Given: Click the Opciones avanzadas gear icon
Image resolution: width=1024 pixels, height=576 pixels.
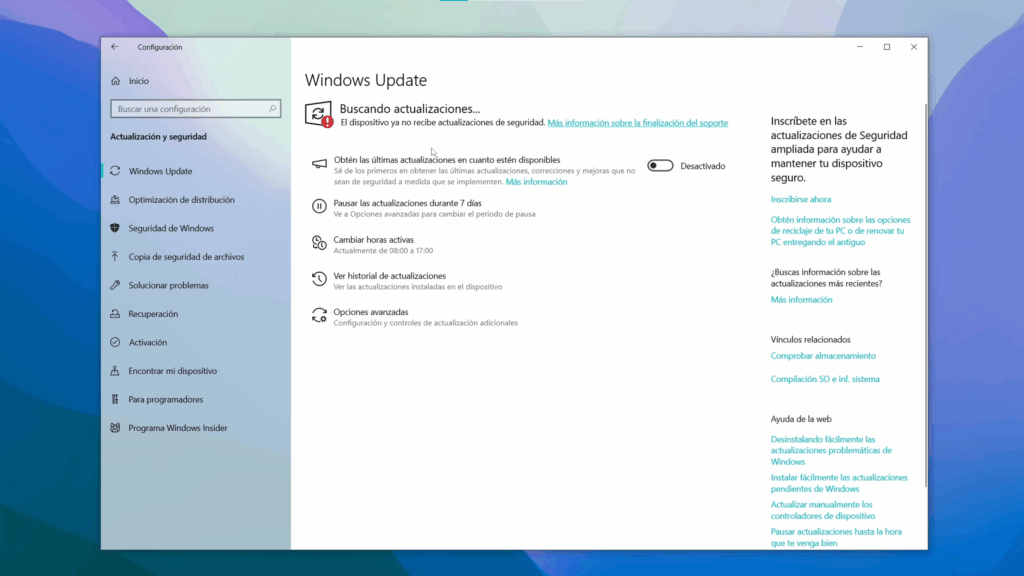Looking at the screenshot, I should tap(319, 315).
